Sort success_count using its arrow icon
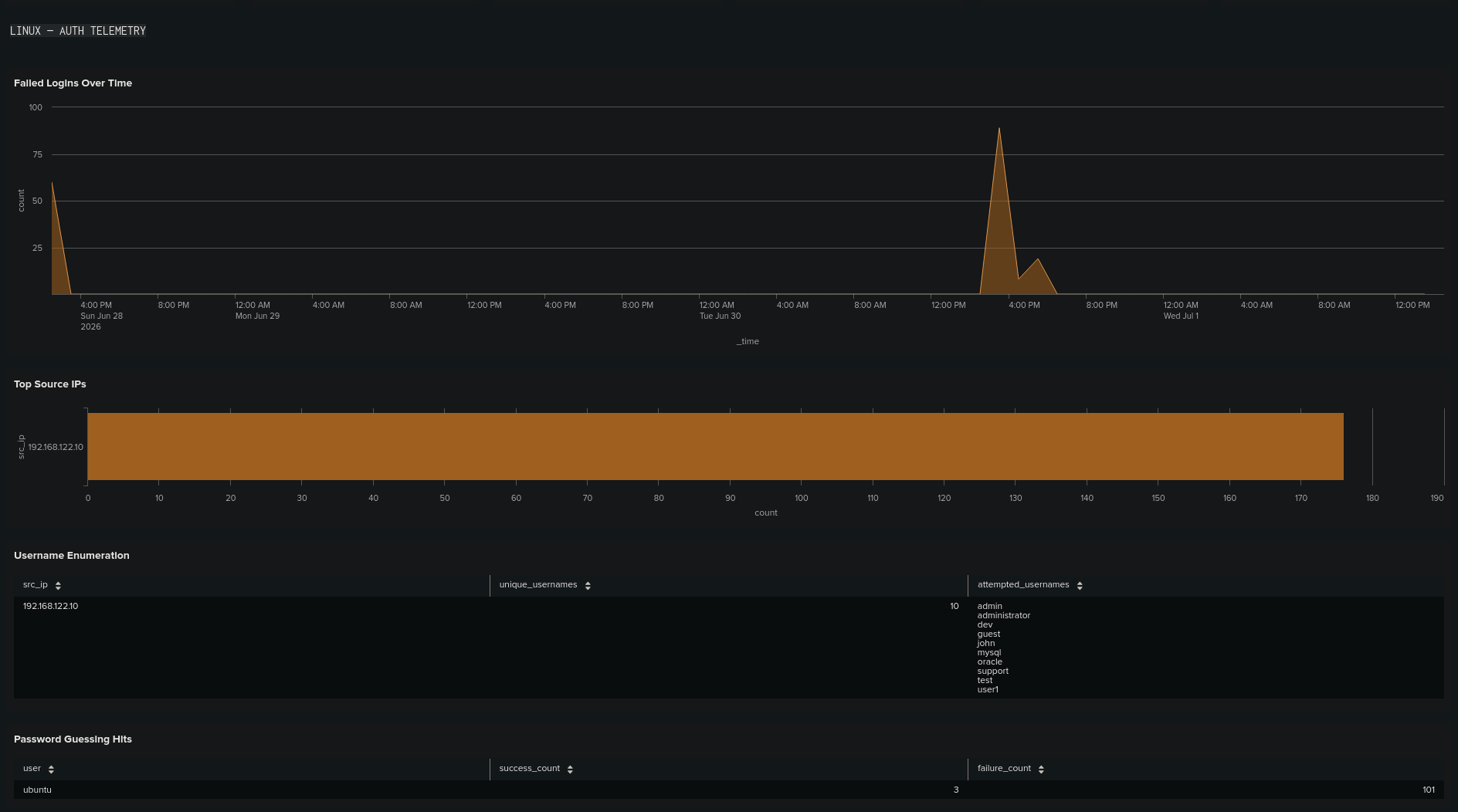The height and width of the screenshot is (812, 1458). [x=570, y=770]
